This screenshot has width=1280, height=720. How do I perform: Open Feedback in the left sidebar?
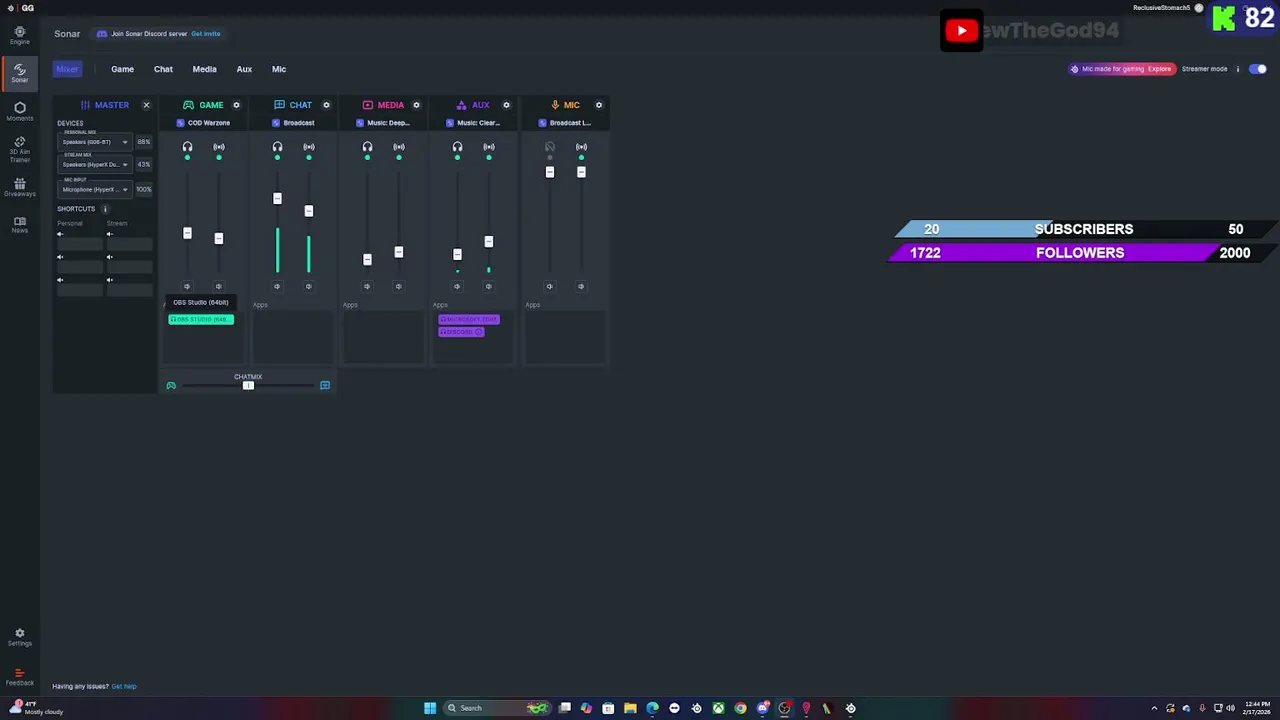(19, 677)
